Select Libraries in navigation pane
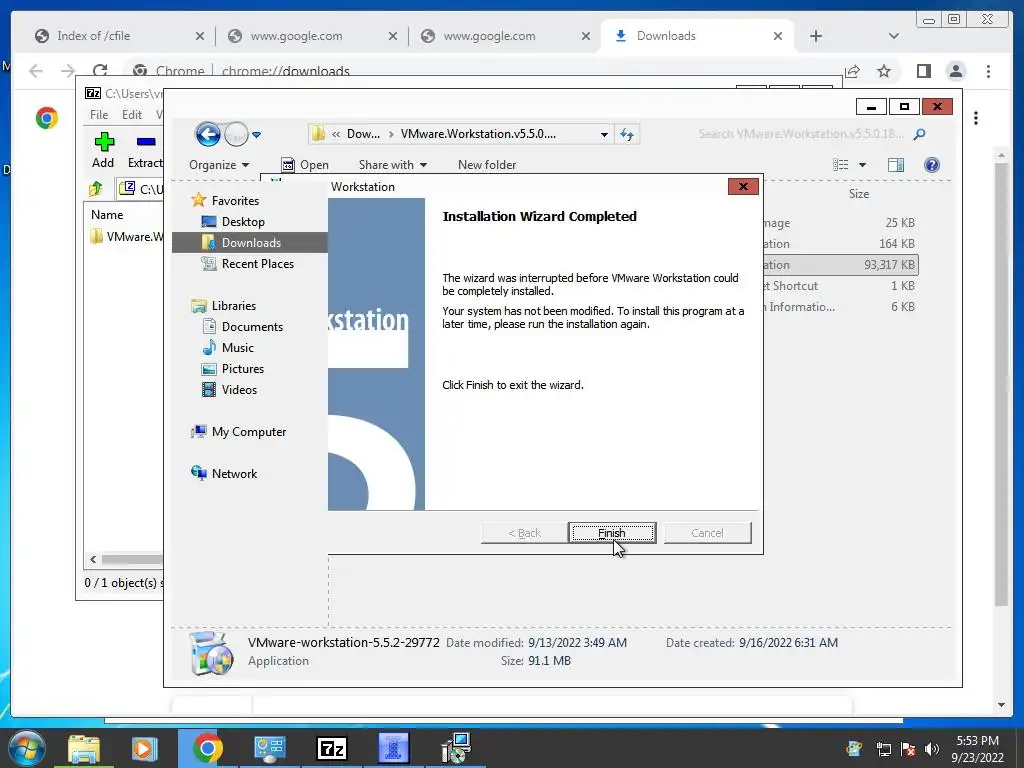 (223, 306)
